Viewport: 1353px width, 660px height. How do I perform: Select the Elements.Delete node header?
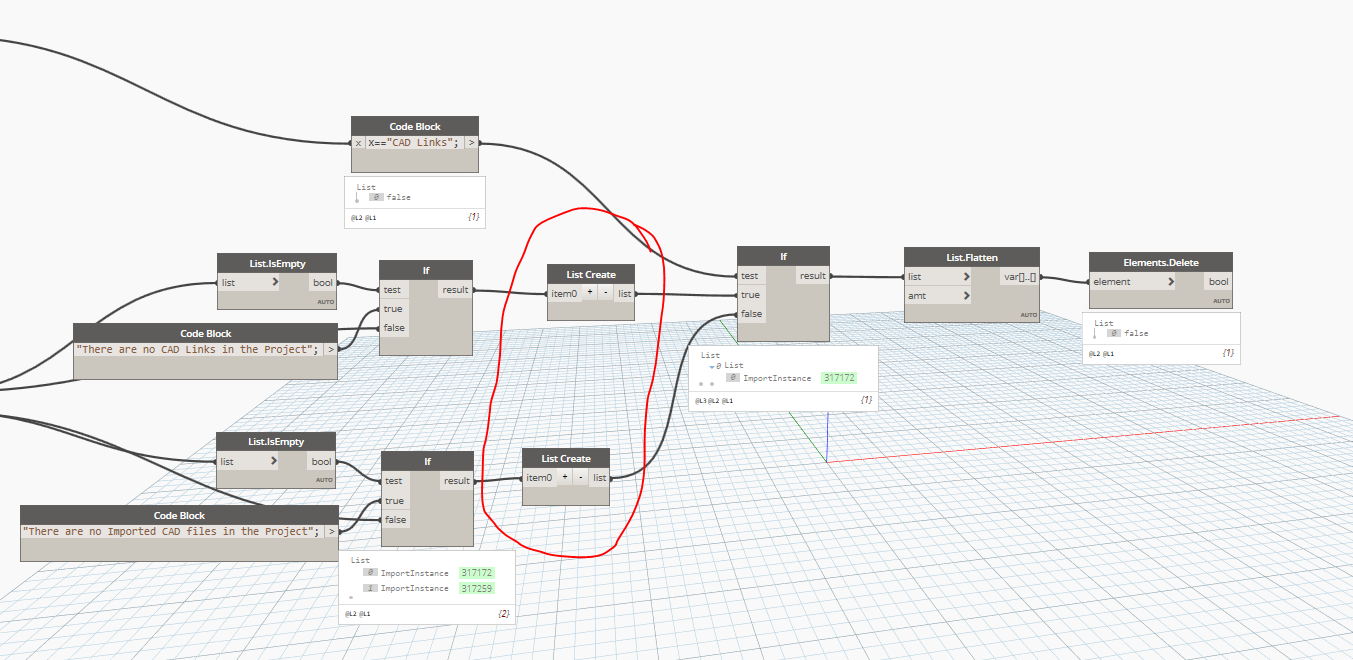pyautogui.click(x=1160, y=263)
